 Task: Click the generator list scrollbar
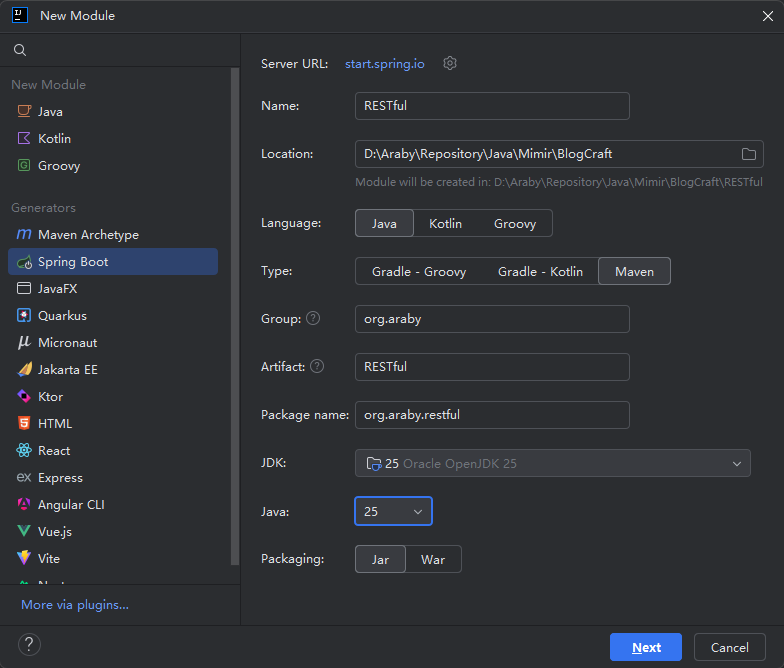coord(234,317)
